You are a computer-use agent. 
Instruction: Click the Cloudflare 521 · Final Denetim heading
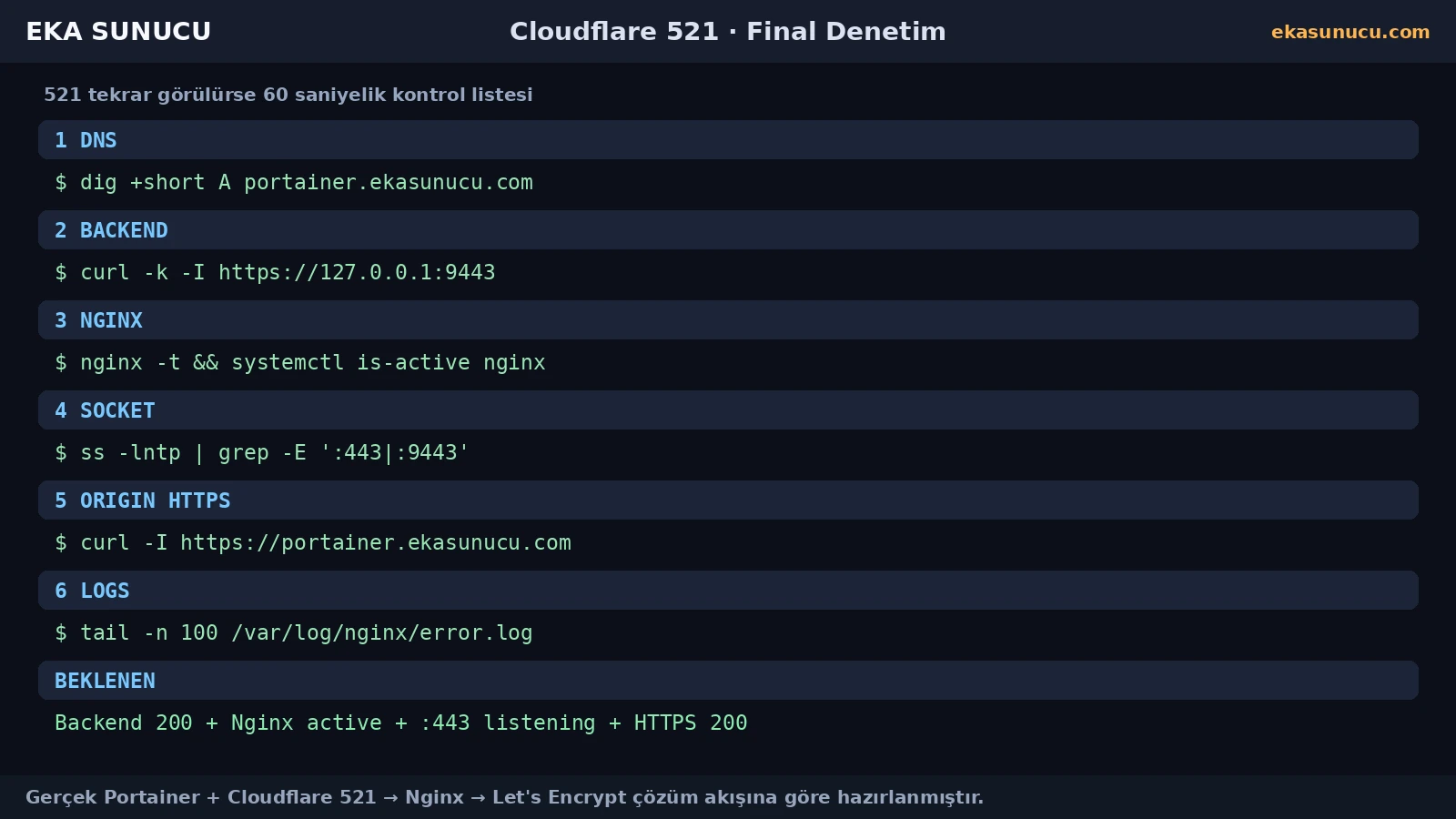click(x=728, y=32)
